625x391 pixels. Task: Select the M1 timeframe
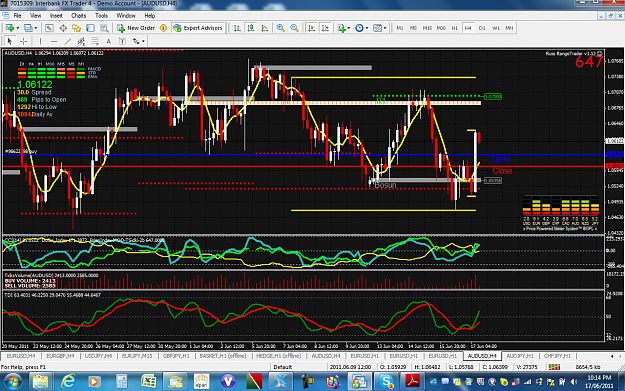(x=400, y=28)
